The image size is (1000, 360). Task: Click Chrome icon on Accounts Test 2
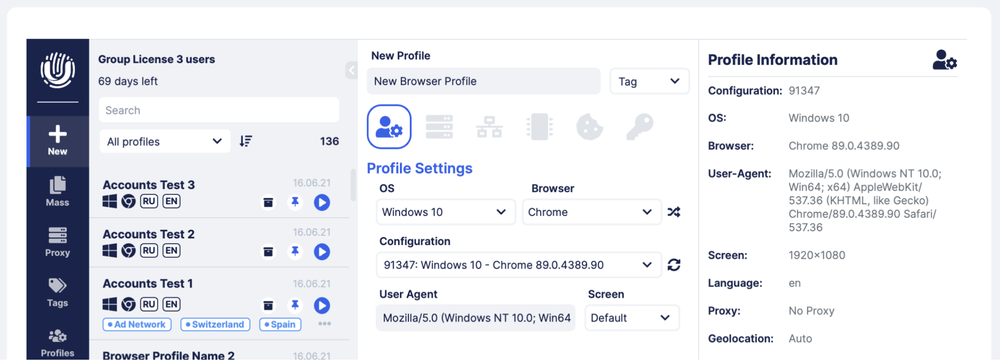coord(128,251)
